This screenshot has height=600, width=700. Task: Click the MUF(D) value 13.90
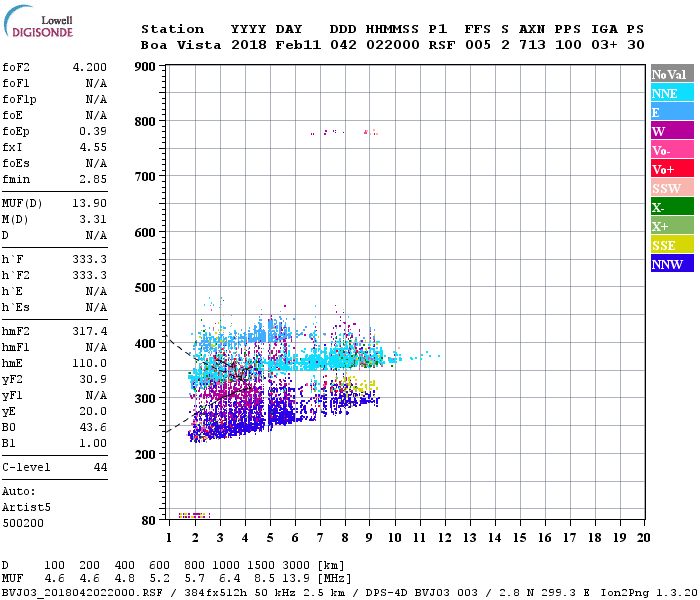point(90,204)
